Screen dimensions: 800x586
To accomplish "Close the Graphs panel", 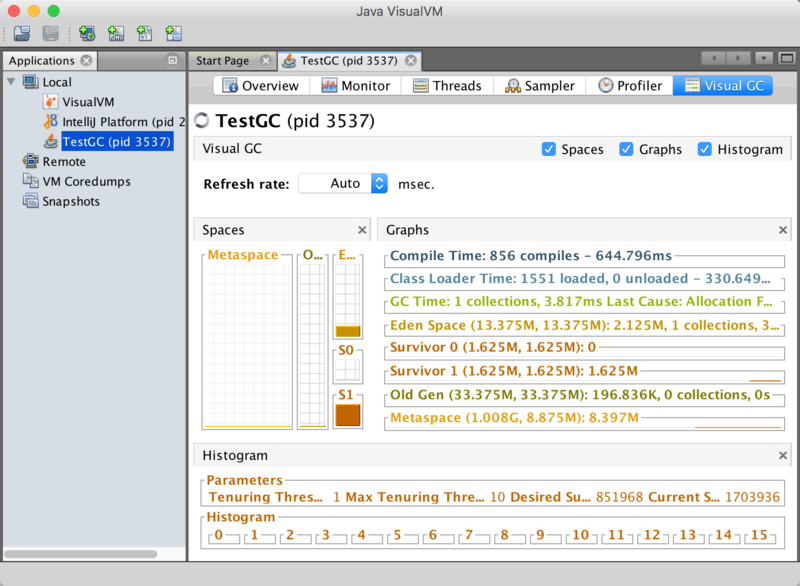I will pos(783,230).
